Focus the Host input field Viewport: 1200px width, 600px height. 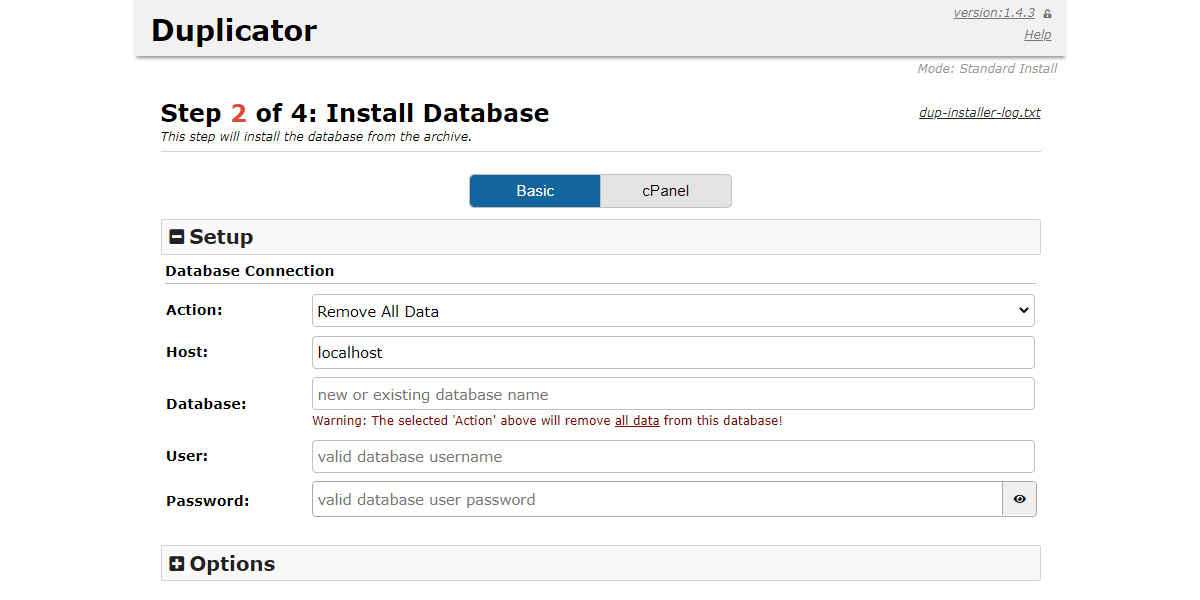click(x=673, y=352)
